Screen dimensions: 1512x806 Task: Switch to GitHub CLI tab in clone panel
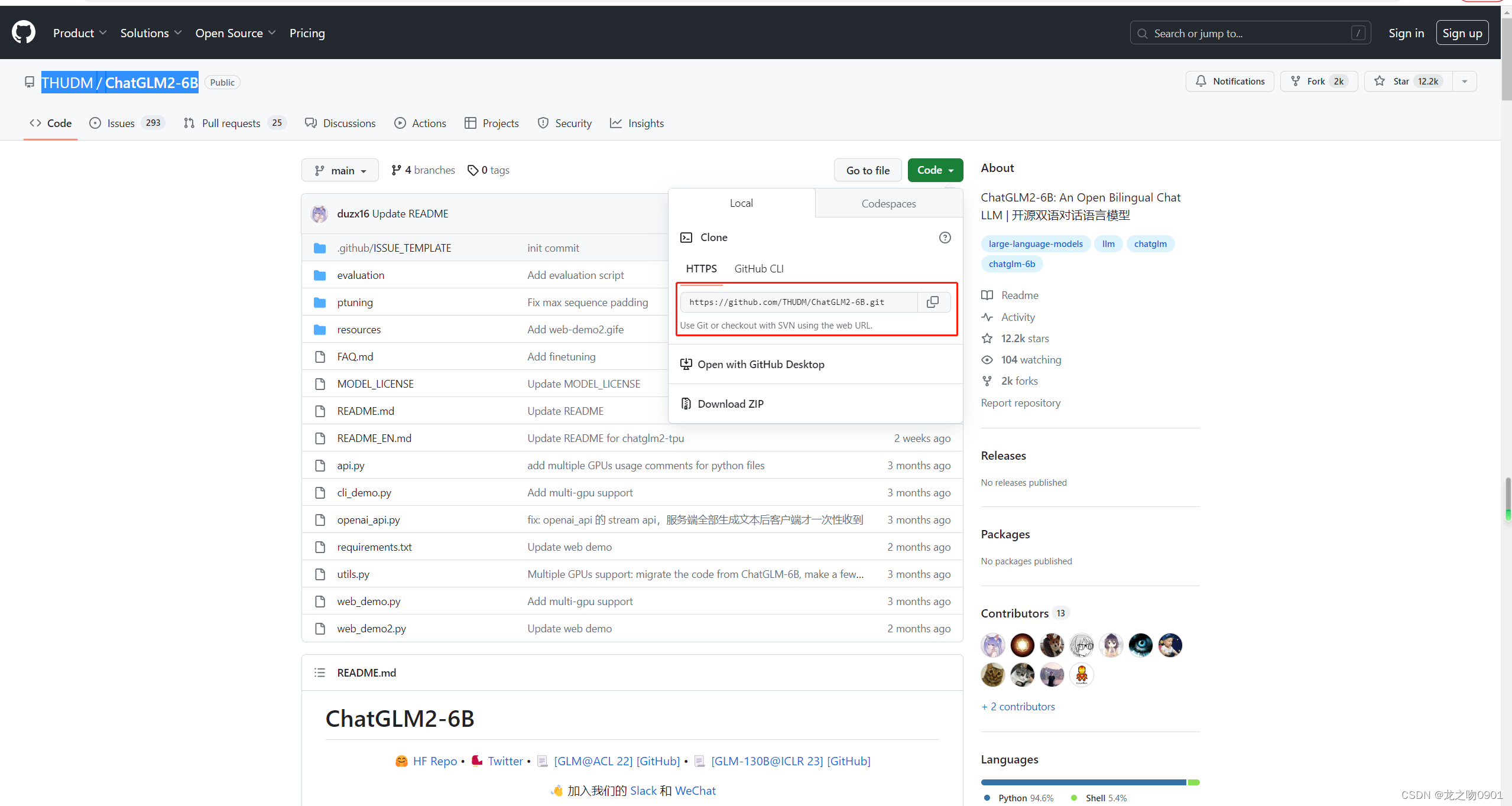759,268
